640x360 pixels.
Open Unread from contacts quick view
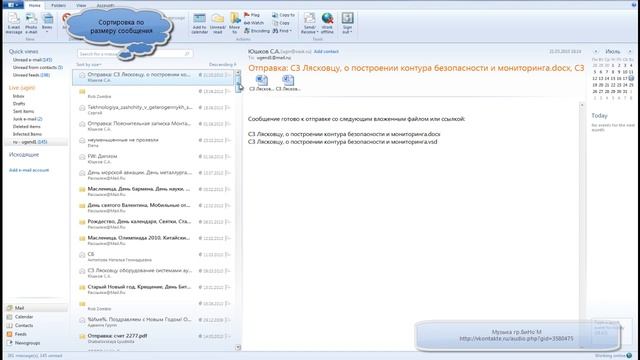click(38, 67)
